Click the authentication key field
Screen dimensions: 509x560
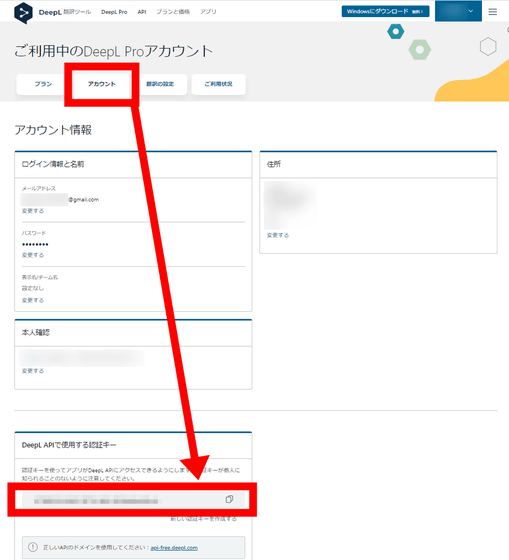(134, 500)
